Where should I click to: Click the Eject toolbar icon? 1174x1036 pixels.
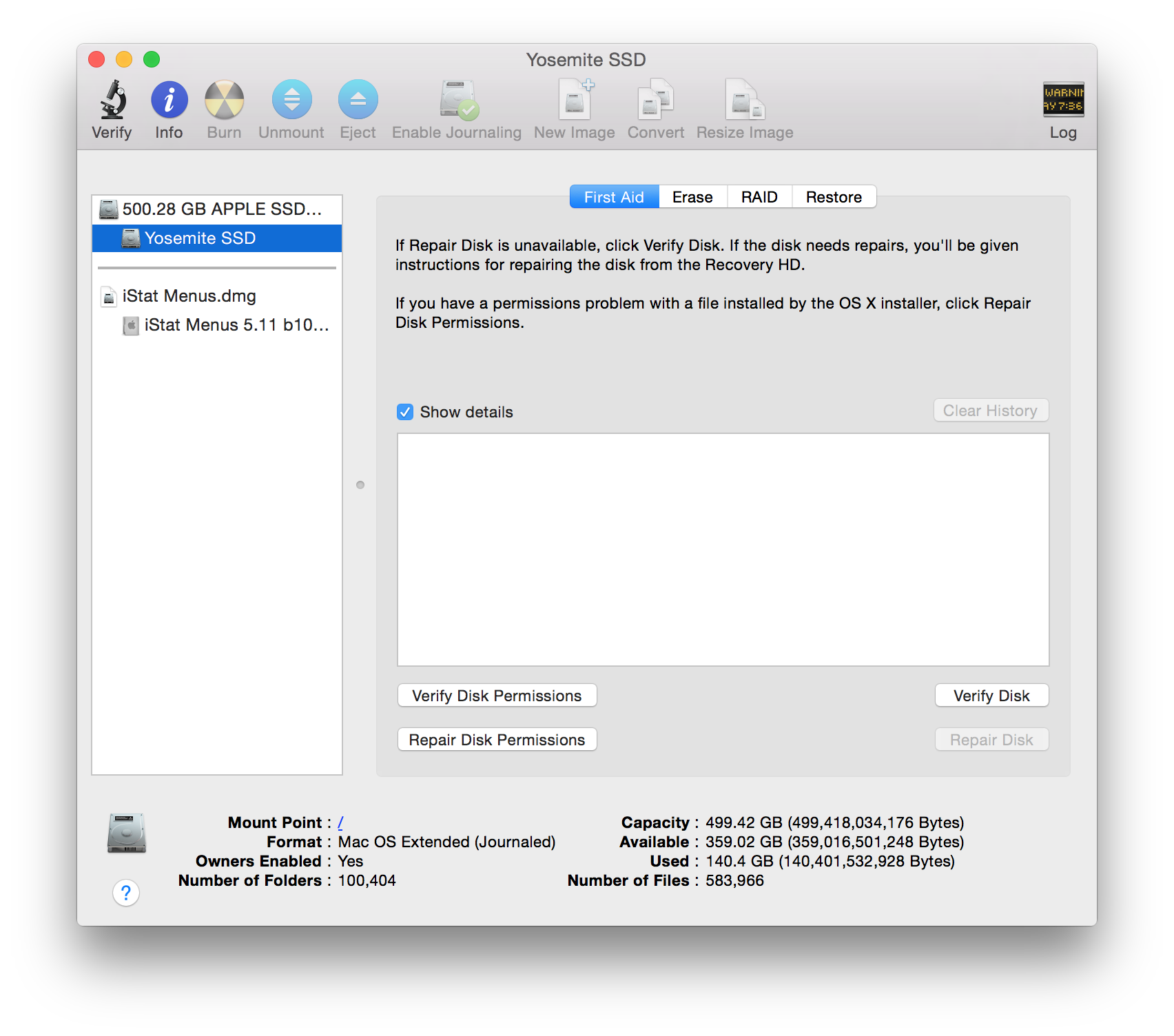(358, 100)
